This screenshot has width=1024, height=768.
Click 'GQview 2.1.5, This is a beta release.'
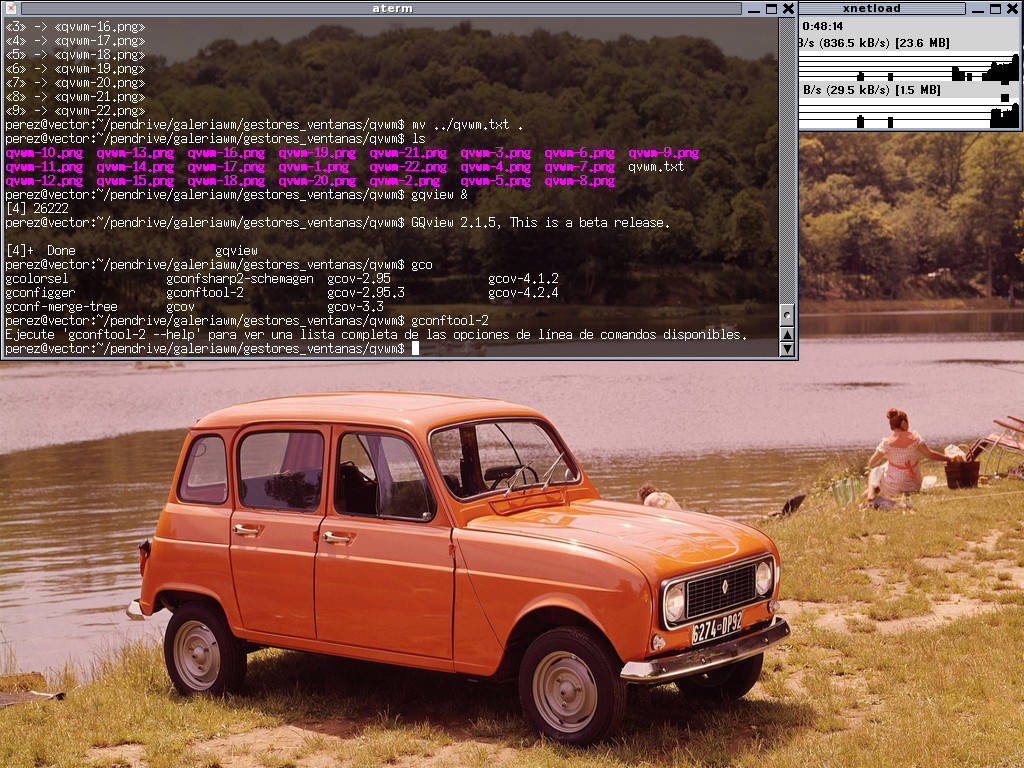point(541,223)
